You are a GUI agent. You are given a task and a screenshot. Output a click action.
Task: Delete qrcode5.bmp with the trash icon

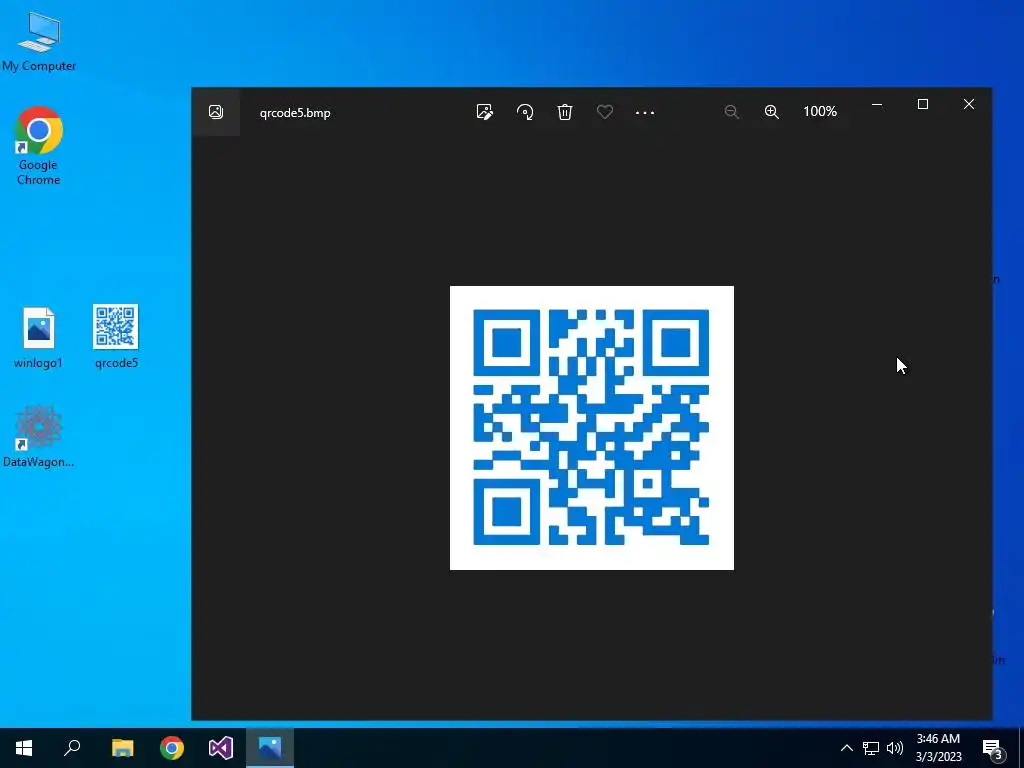[565, 112]
